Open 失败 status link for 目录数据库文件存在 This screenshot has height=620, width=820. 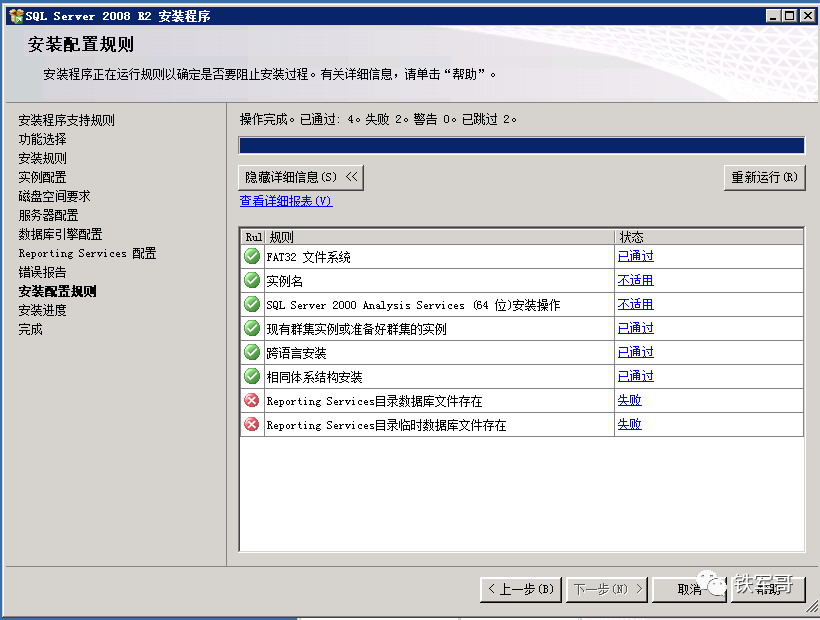629,400
